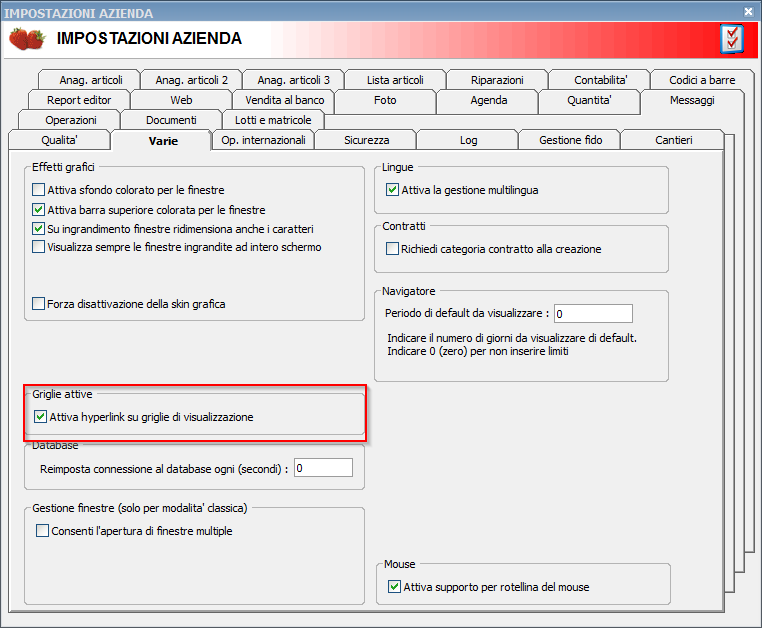Select the Log tab
The height and width of the screenshot is (628, 762).
(468, 140)
